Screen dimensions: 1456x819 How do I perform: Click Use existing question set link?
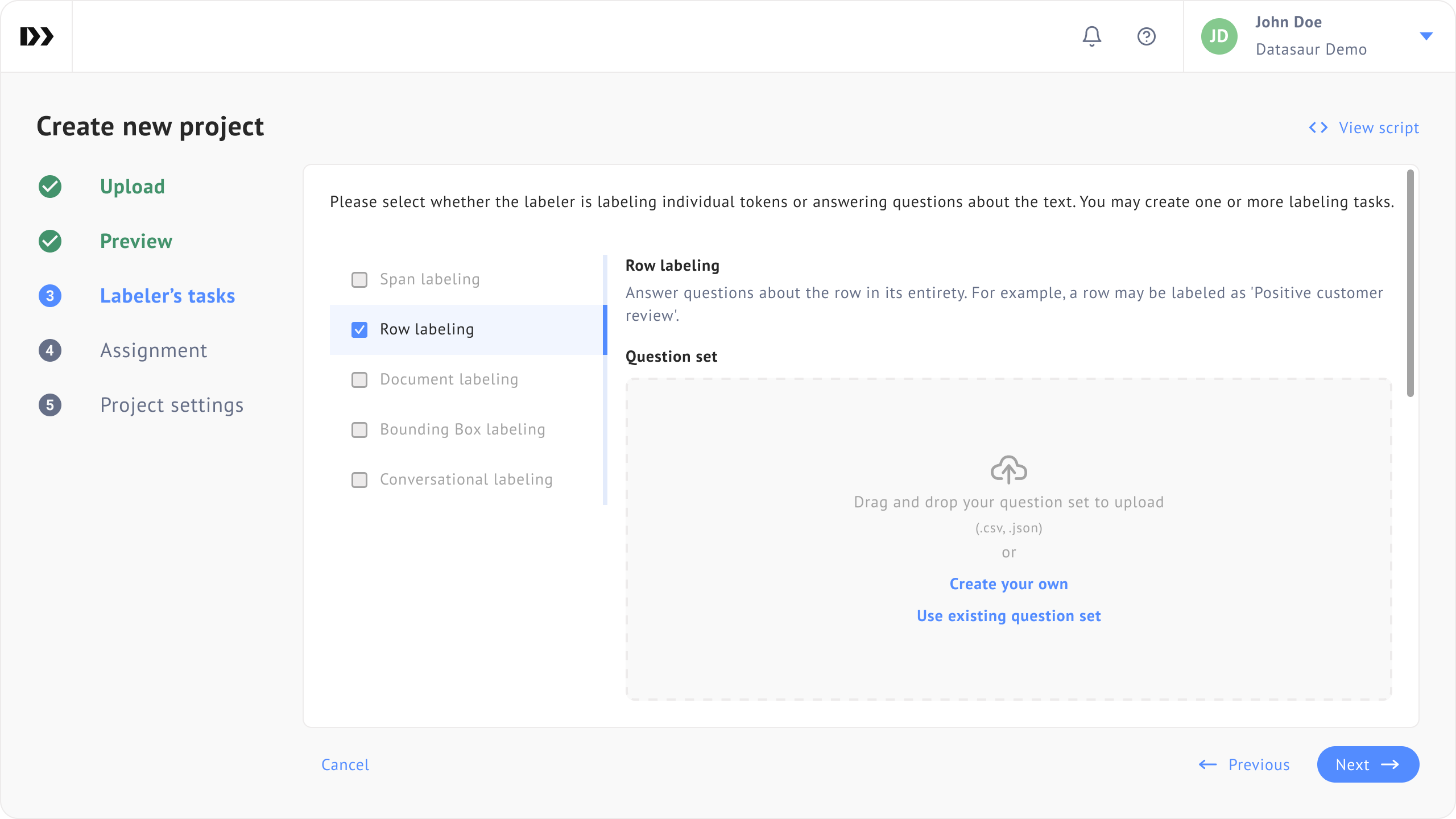point(1008,616)
